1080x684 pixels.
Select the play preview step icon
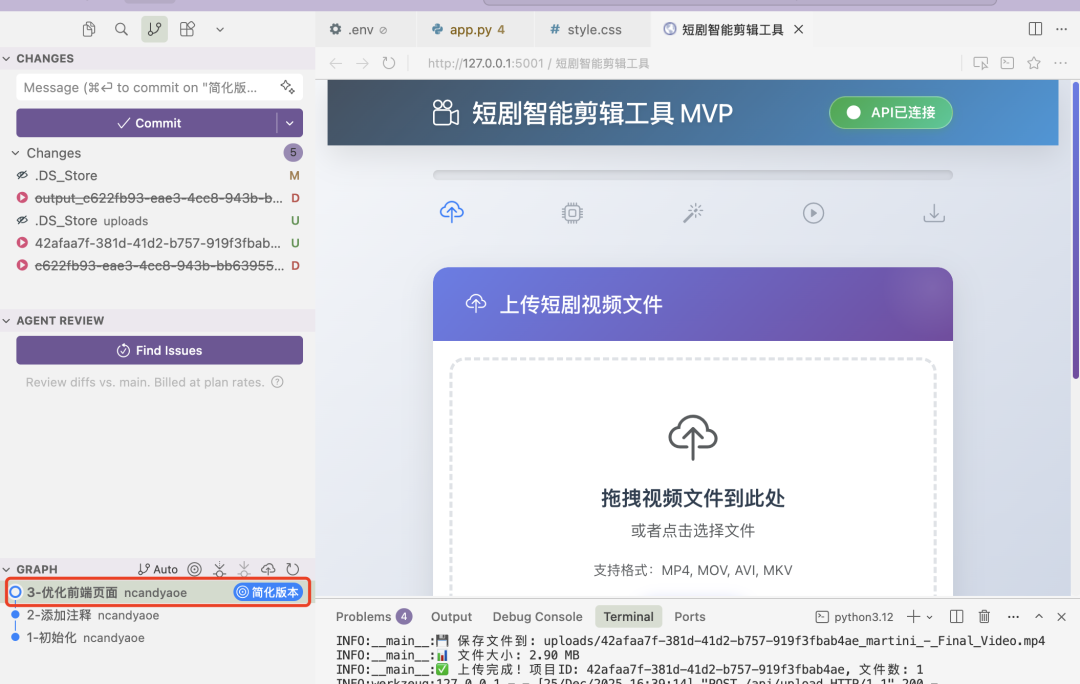(813, 213)
